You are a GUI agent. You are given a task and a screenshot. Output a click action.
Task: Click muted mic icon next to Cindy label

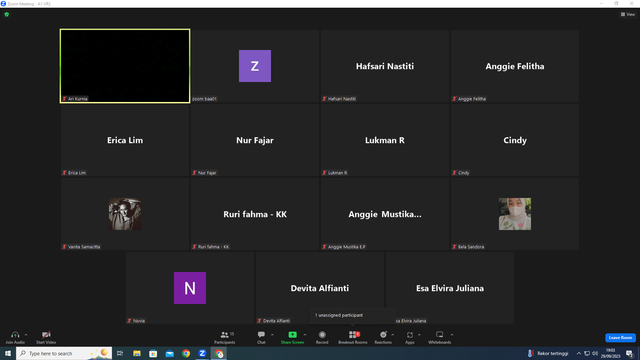(454, 173)
